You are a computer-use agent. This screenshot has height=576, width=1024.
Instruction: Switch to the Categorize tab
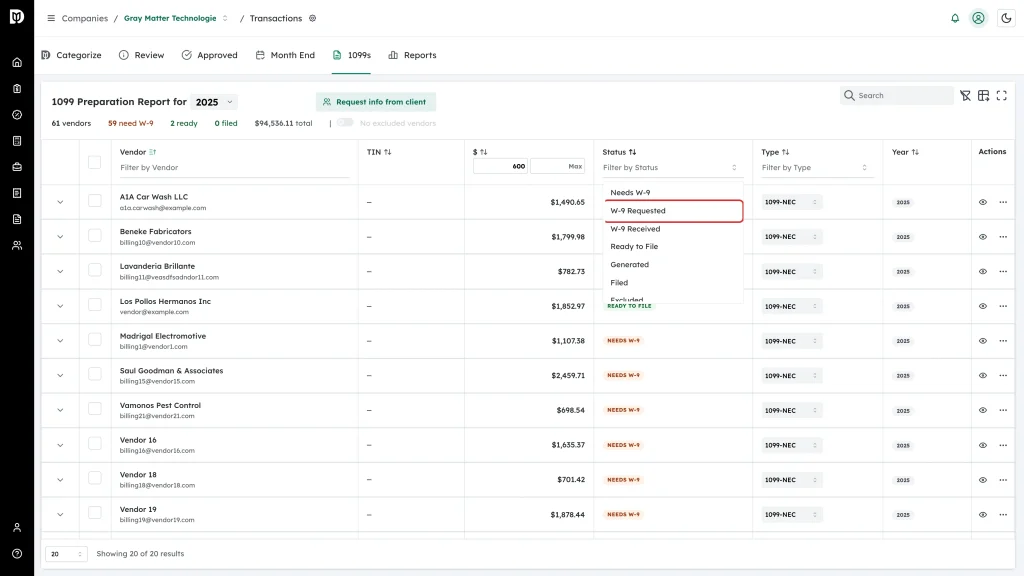pos(71,55)
